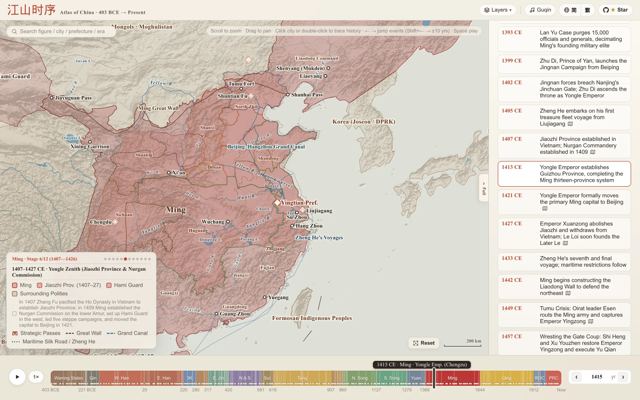This screenshot has height=400, width=640.
Task: Jump to Ming segment on timeline
Action: coord(452,378)
